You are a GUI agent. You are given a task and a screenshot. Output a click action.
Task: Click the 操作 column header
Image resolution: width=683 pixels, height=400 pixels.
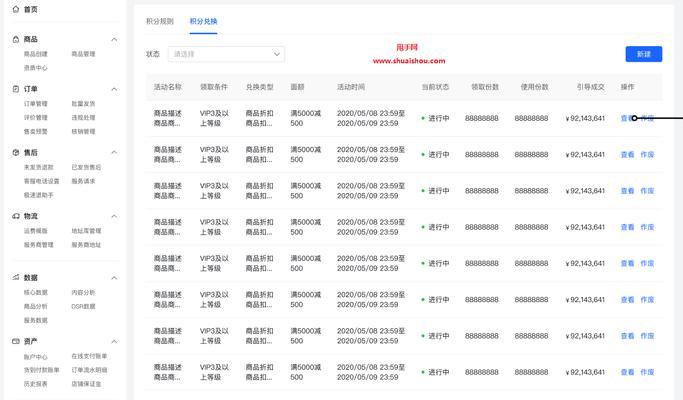[x=628, y=87]
